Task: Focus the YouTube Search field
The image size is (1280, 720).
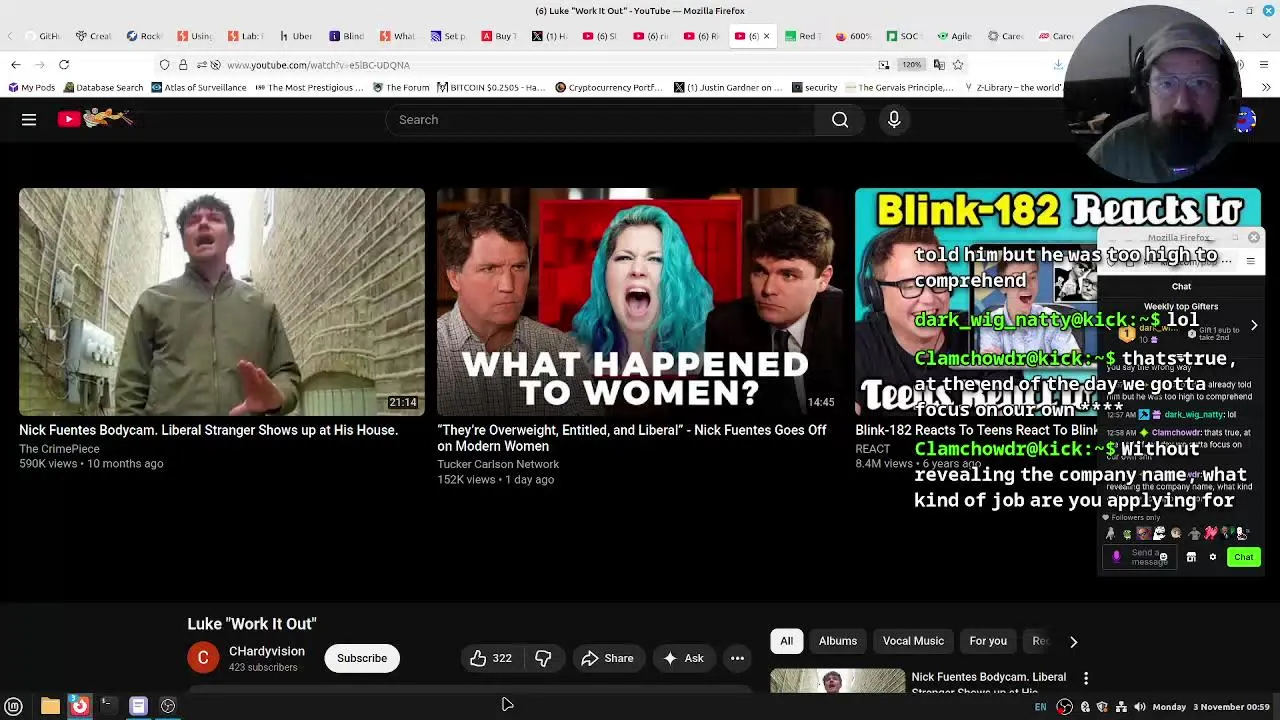Action: tap(600, 120)
